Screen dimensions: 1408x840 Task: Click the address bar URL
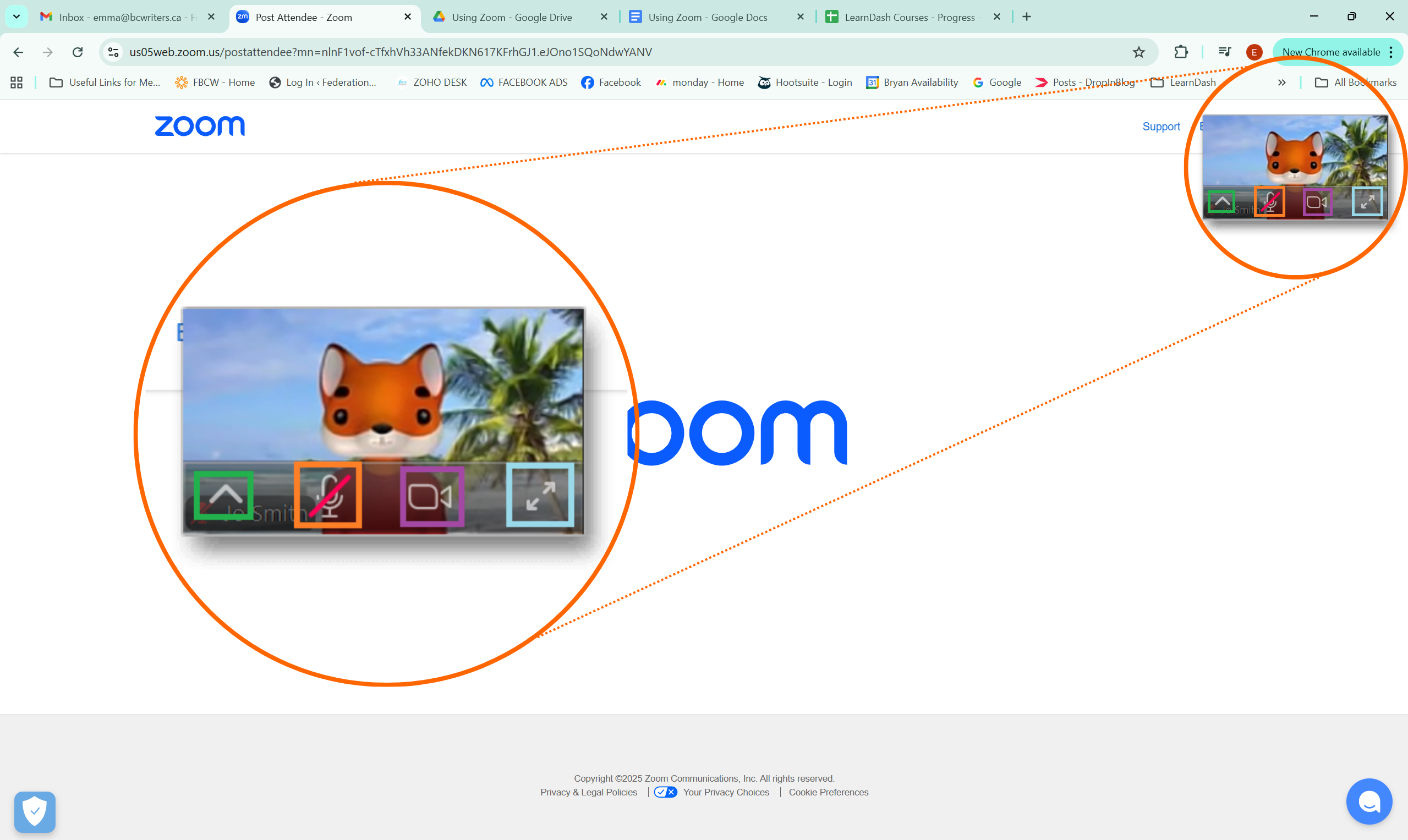(391, 52)
